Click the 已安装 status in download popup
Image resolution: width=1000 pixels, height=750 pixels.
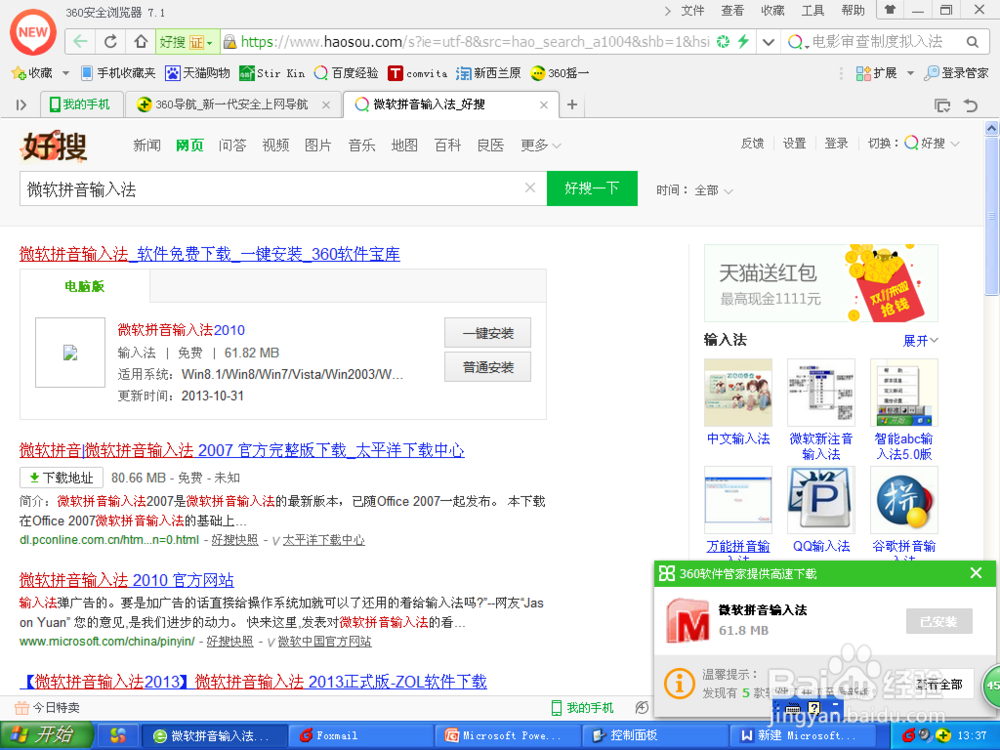938,620
